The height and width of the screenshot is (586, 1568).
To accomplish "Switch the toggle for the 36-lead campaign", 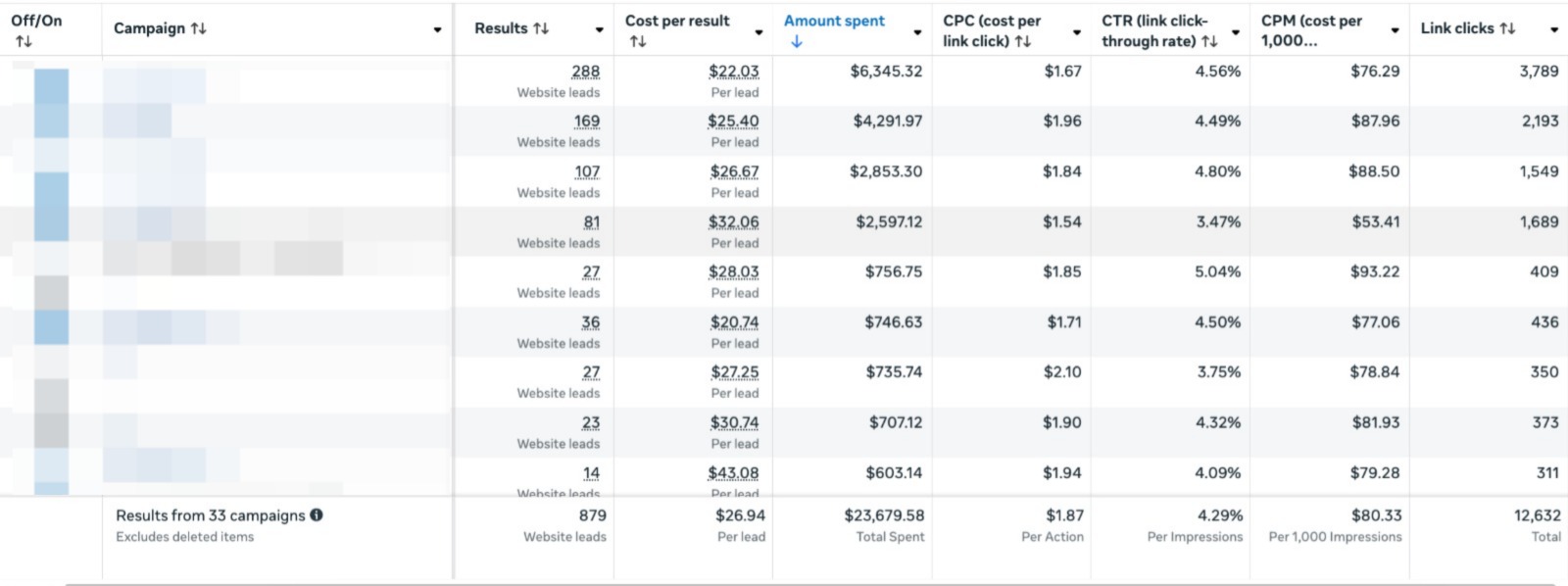I will (51, 327).
